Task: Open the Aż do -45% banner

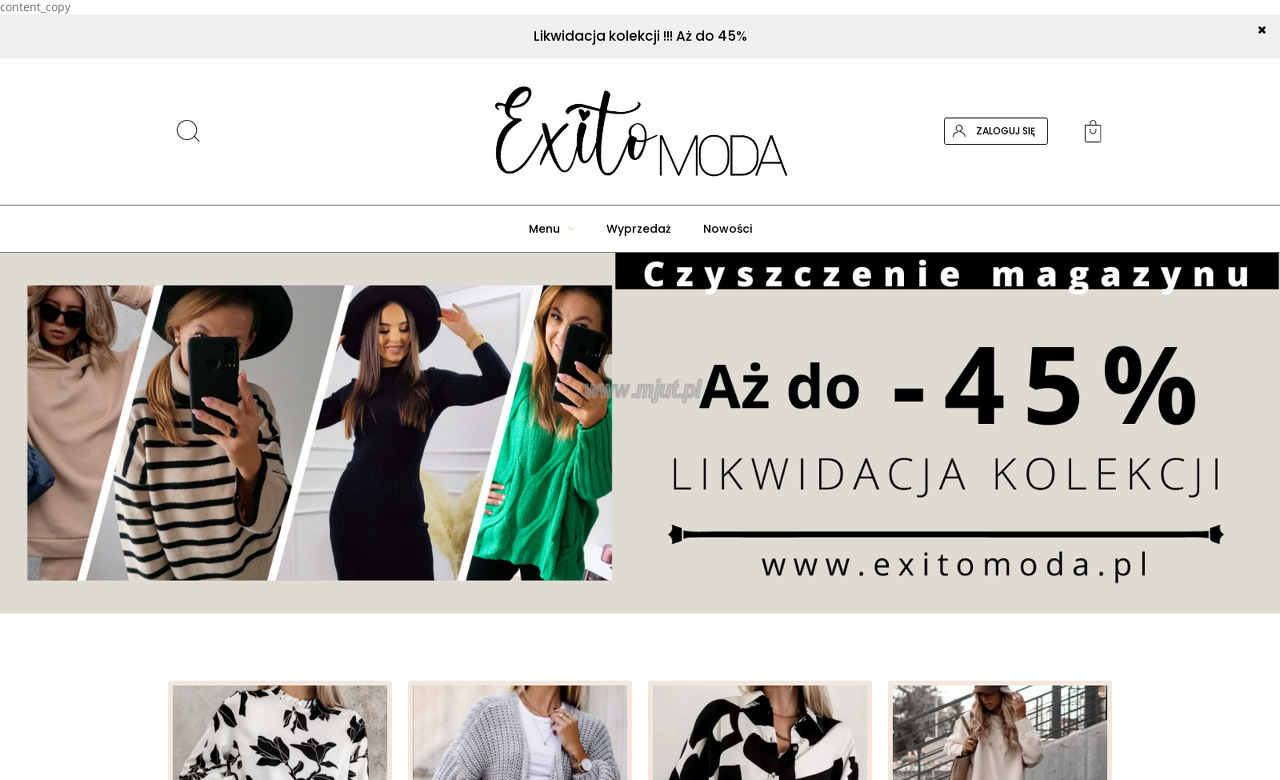Action: 640,433
